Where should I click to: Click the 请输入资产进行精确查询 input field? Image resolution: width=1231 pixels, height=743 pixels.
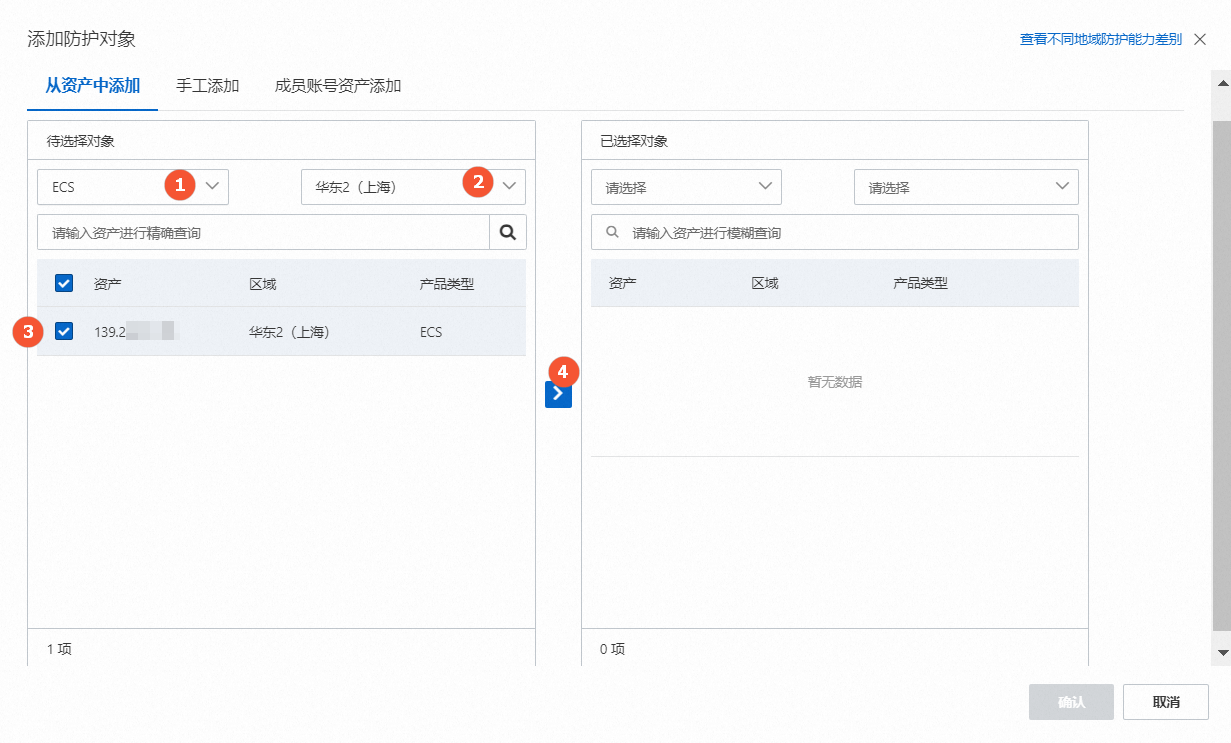coord(263,232)
